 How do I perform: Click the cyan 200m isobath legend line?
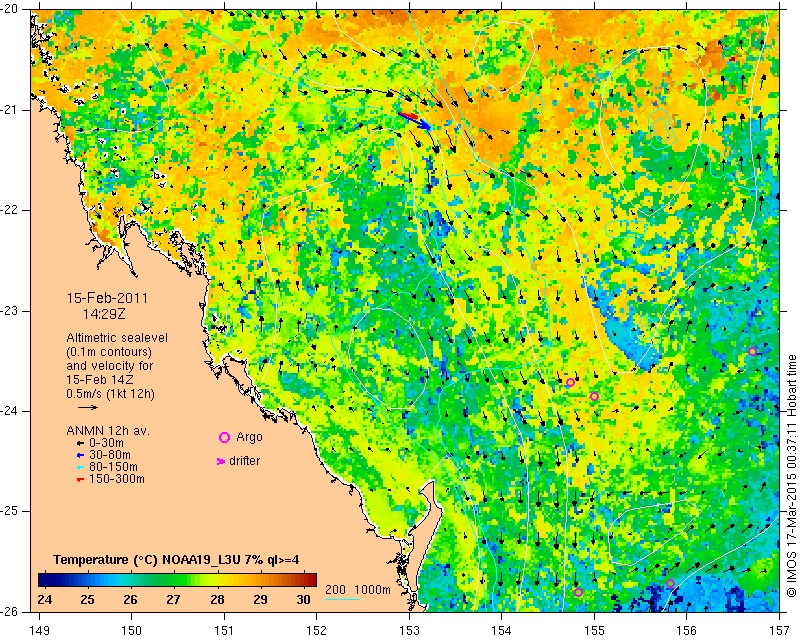pyautogui.click(x=342, y=599)
